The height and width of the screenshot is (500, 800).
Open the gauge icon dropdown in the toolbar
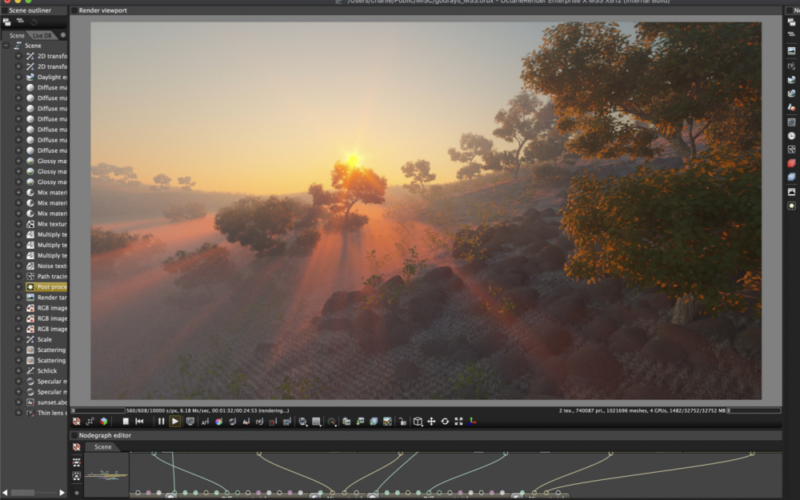[x=332, y=421]
